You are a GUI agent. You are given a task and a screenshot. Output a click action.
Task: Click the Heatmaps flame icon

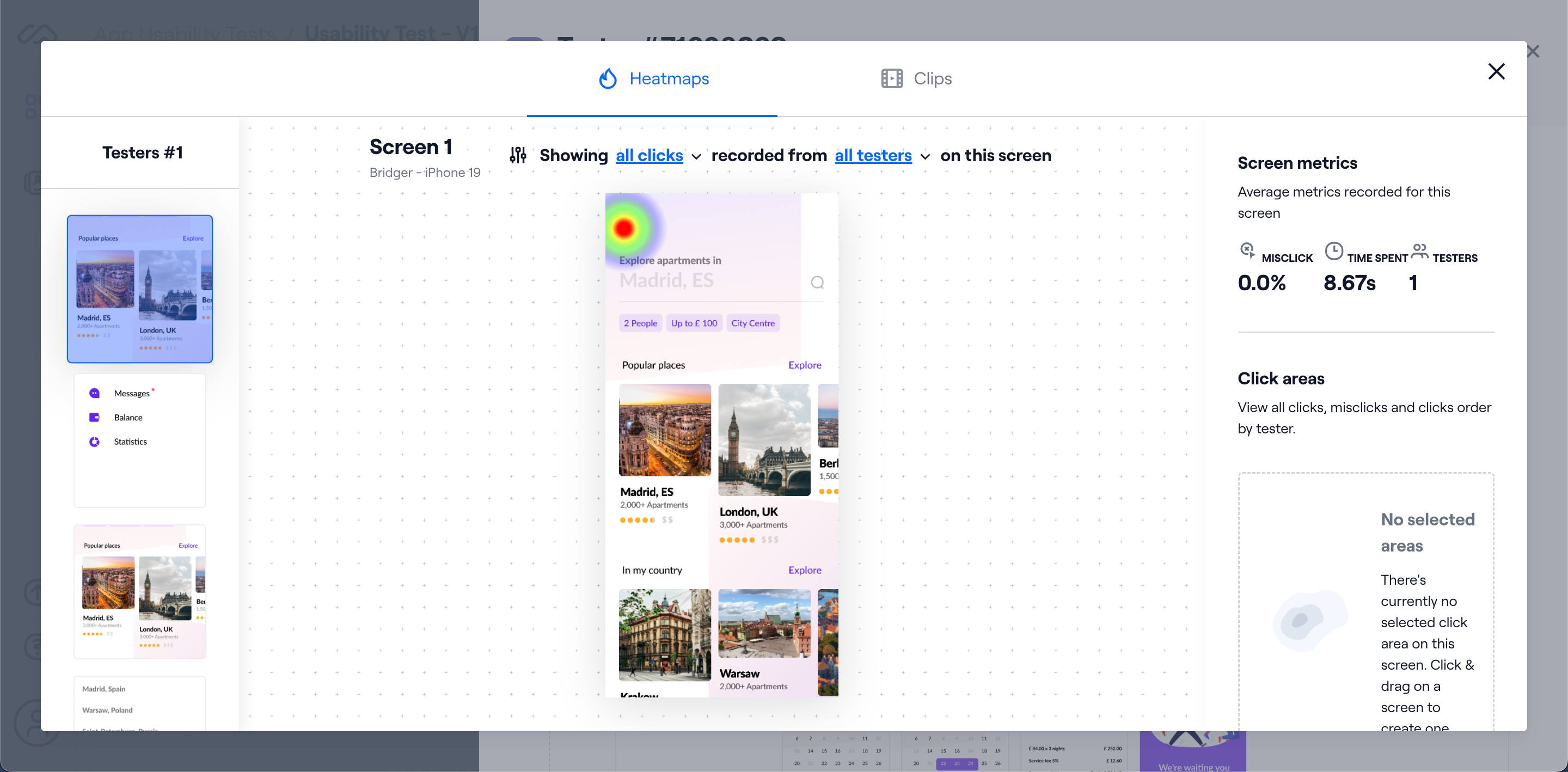tap(608, 78)
